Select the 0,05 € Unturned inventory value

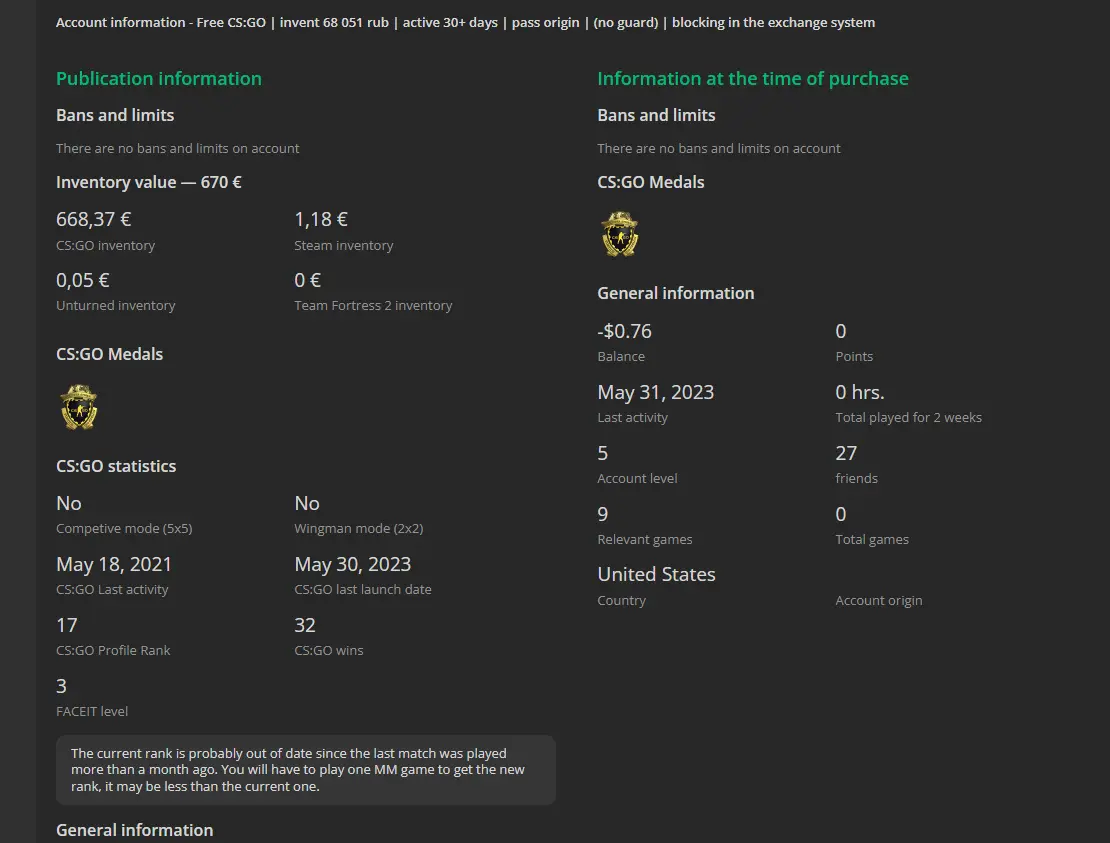point(83,280)
